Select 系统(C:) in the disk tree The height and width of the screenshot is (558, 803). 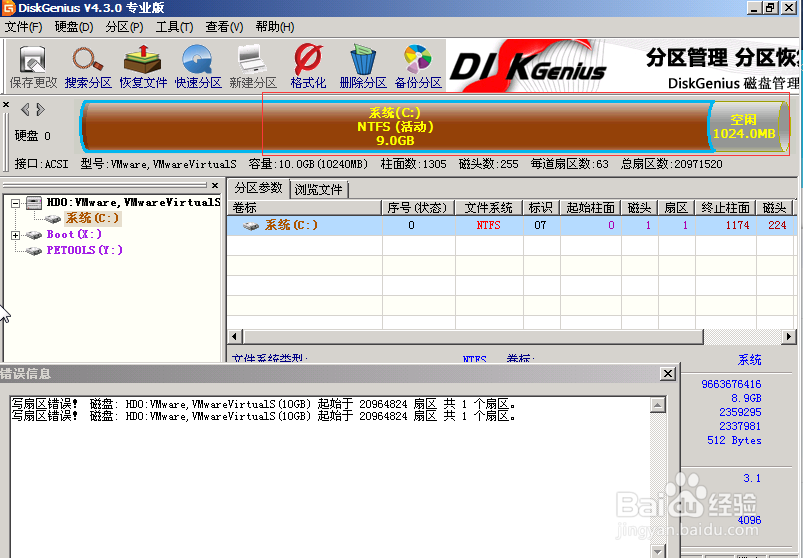[92, 219]
